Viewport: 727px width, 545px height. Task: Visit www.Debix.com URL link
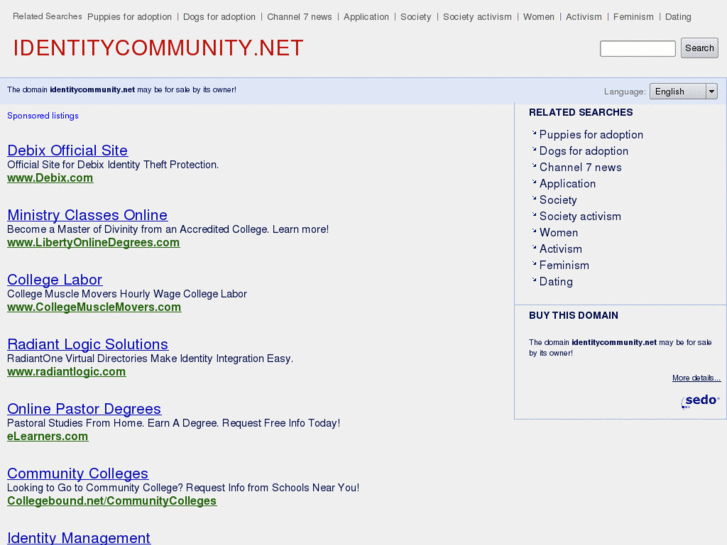tap(50, 178)
